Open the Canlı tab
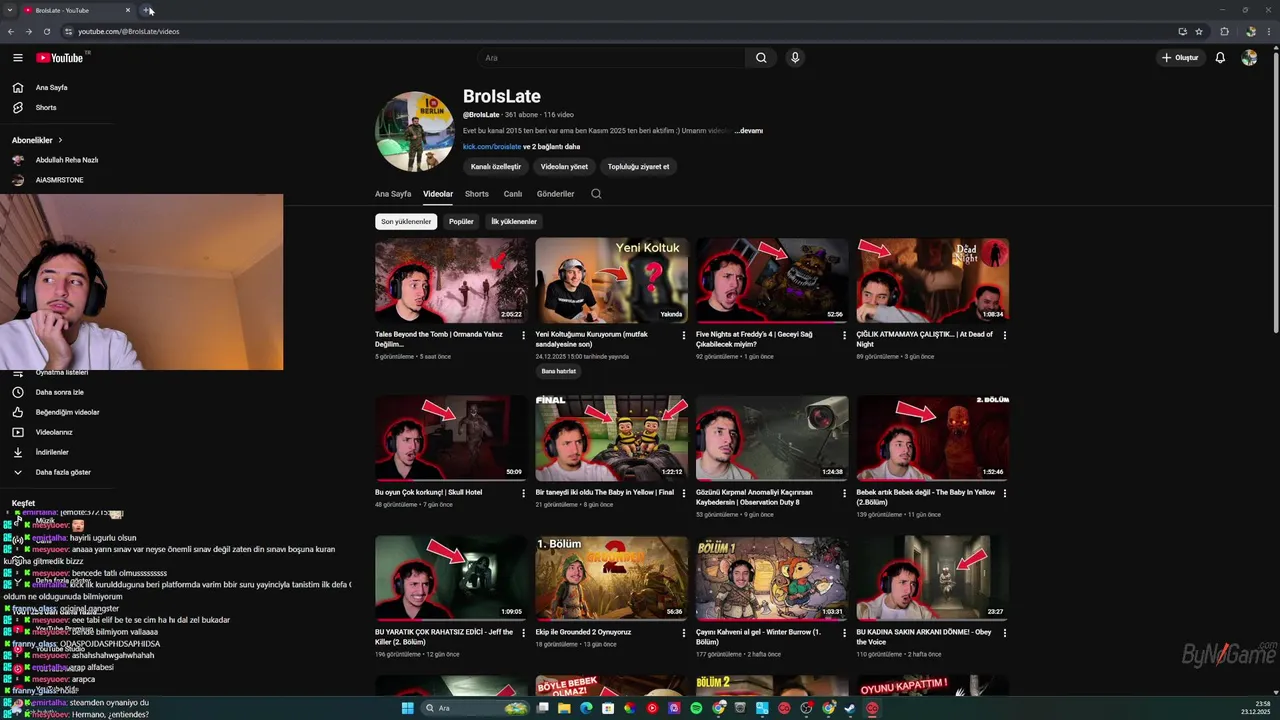The width and height of the screenshot is (1280, 720). coord(513,194)
